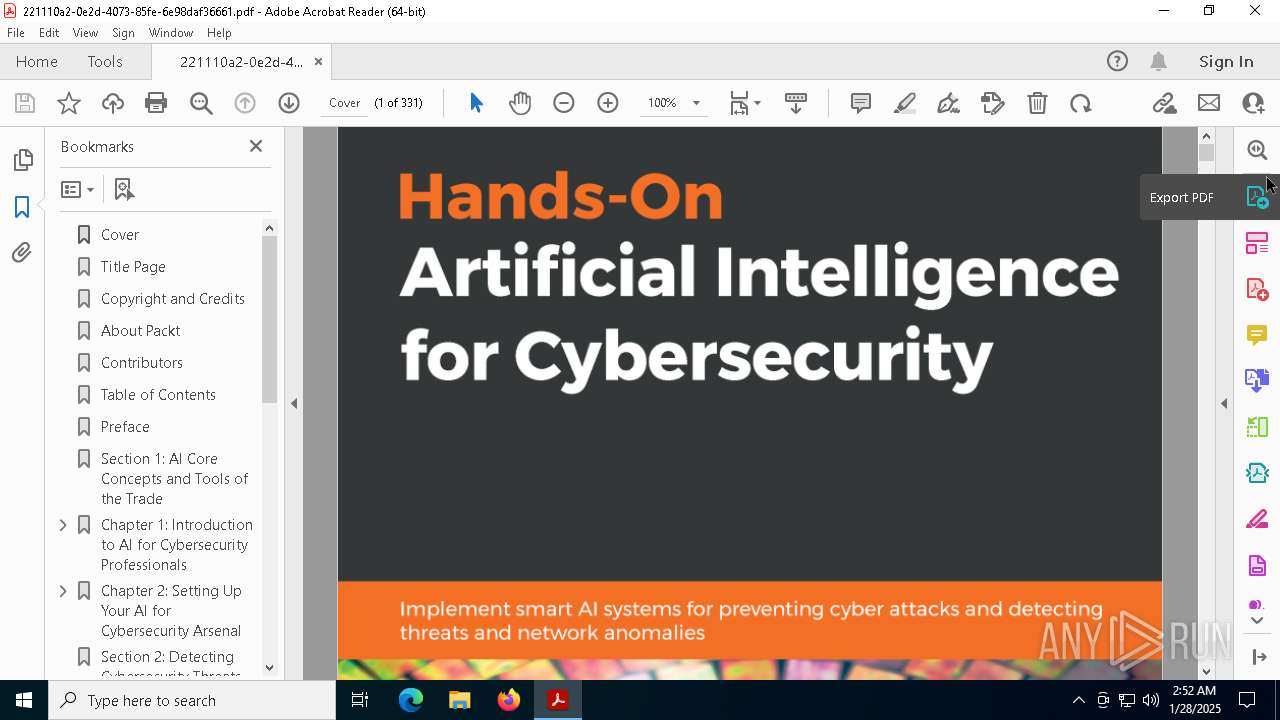Viewport: 1280px width, 720px height.
Task: Jump to Preface bookmark
Action: [x=125, y=427]
